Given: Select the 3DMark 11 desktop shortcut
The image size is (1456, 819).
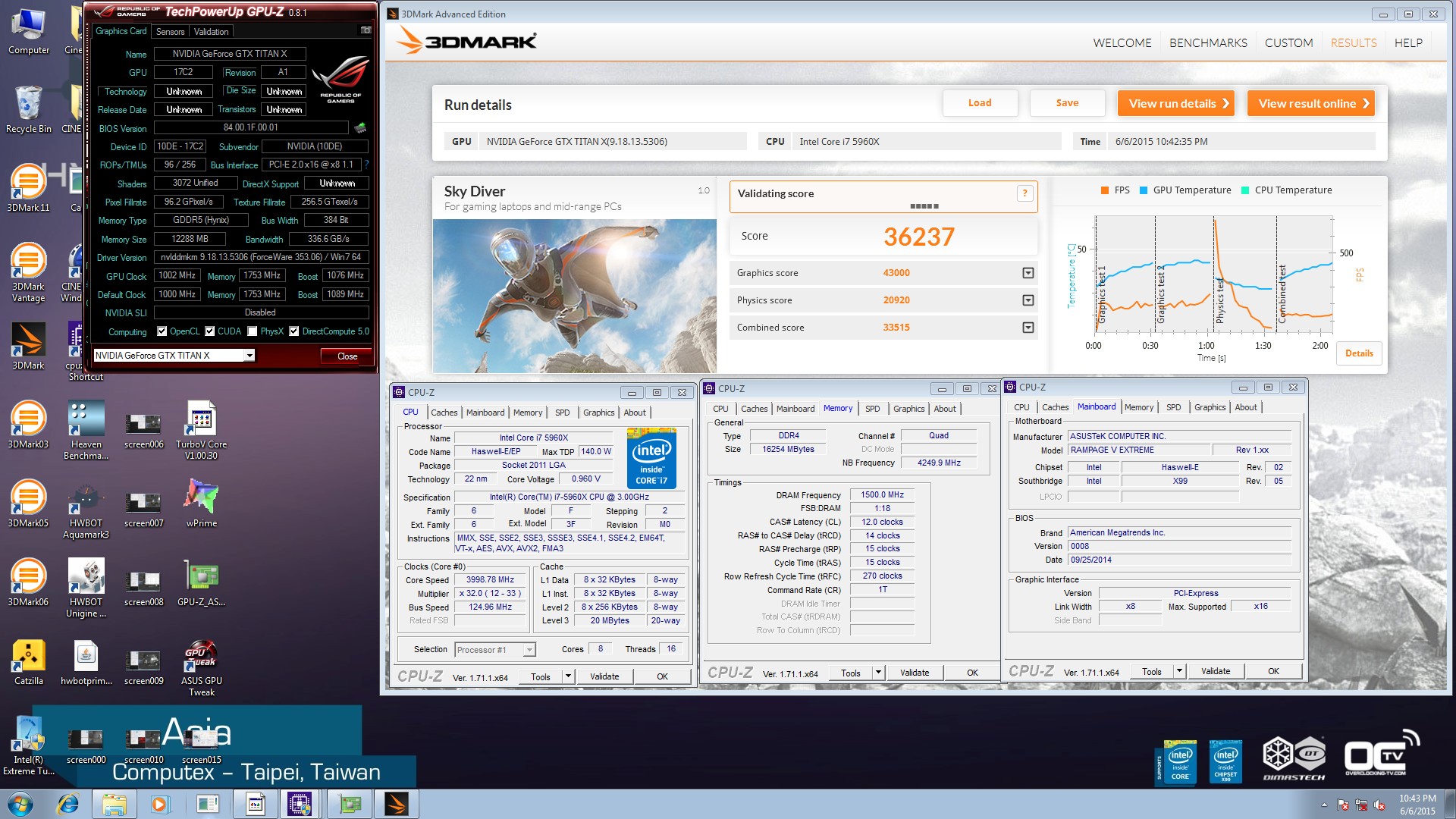Looking at the screenshot, I should point(28,189).
